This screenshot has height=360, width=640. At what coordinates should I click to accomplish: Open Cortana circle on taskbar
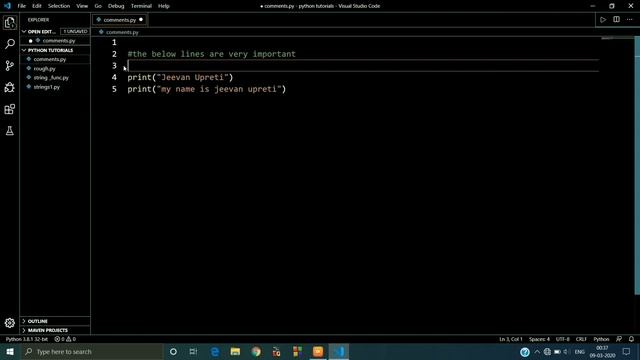173,351
